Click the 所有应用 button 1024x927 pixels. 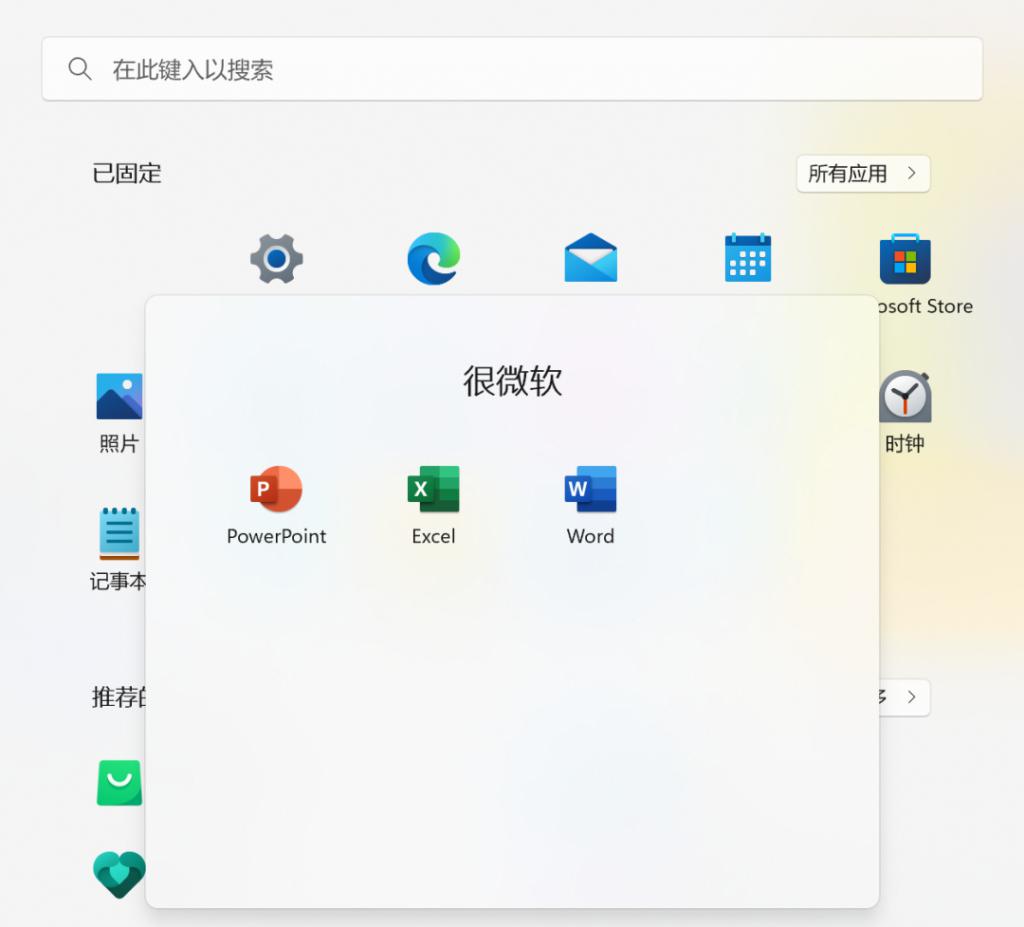pyautogui.click(x=848, y=174)
